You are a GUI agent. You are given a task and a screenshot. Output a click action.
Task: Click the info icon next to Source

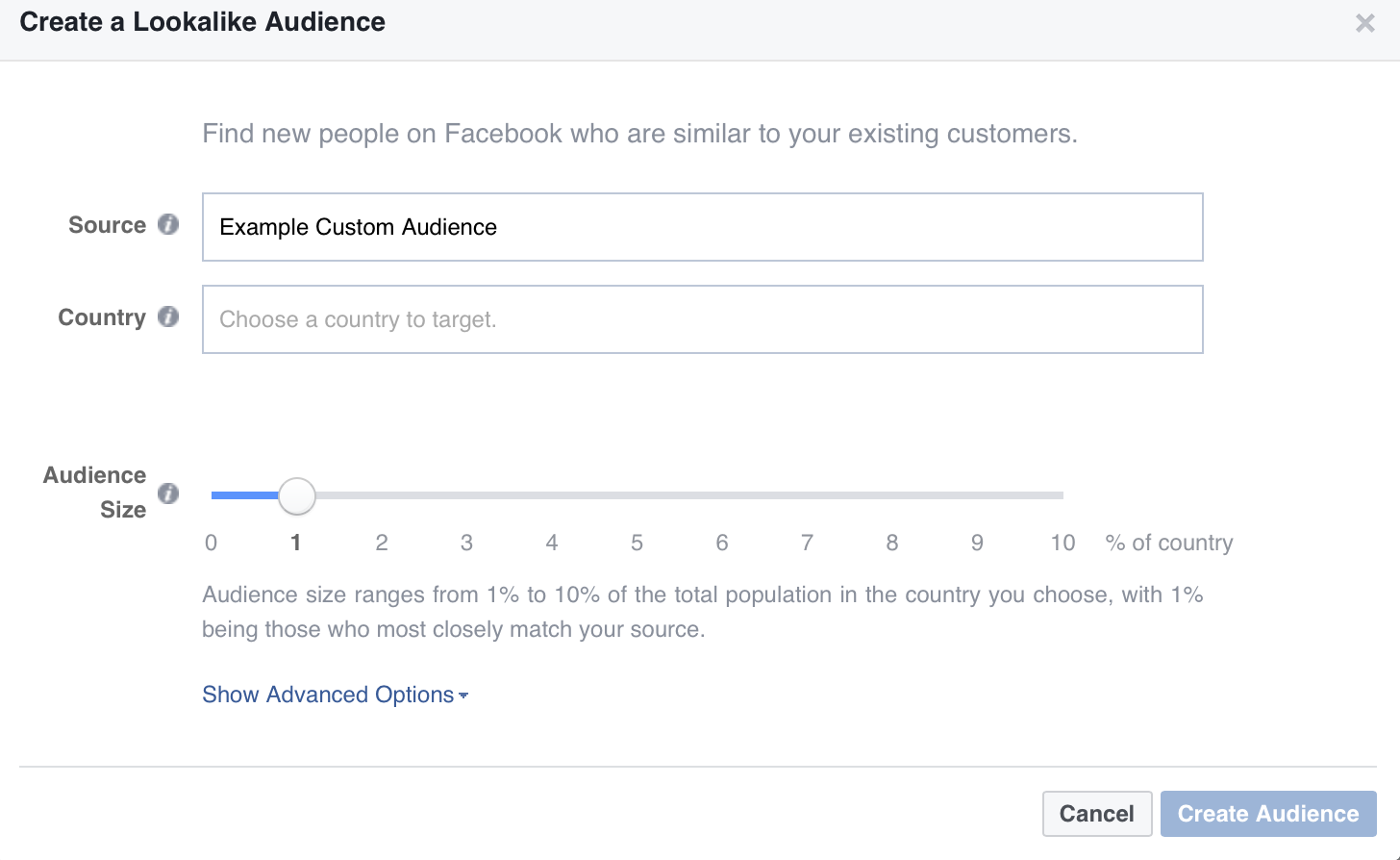(168, 224)
